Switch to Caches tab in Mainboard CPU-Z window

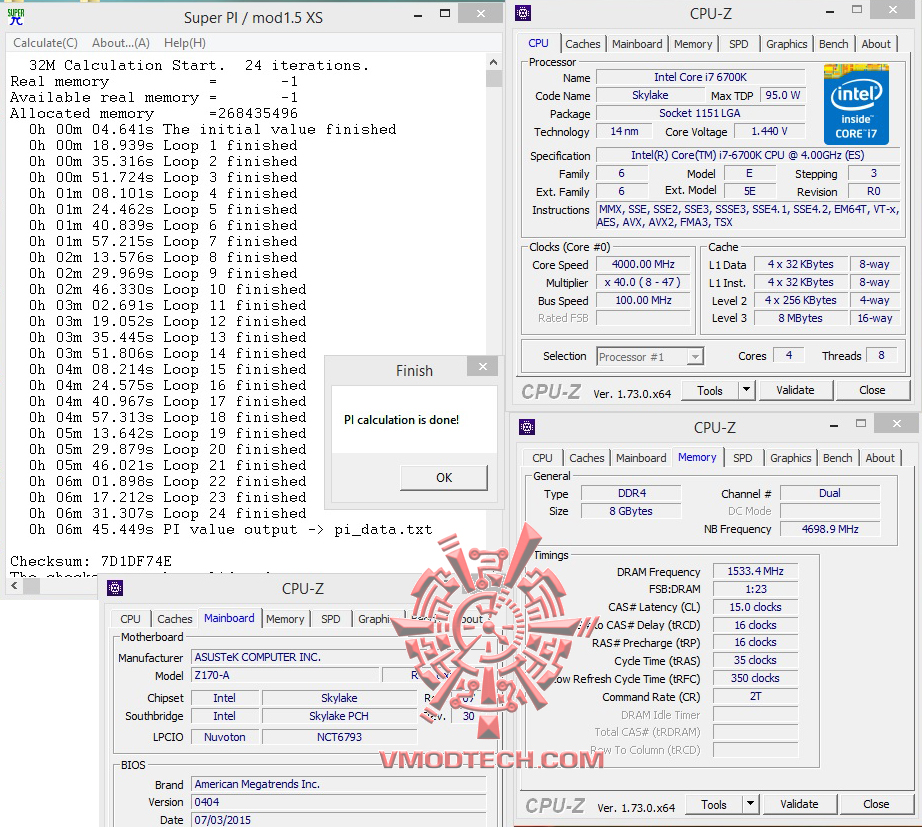[x=175, y=619]
